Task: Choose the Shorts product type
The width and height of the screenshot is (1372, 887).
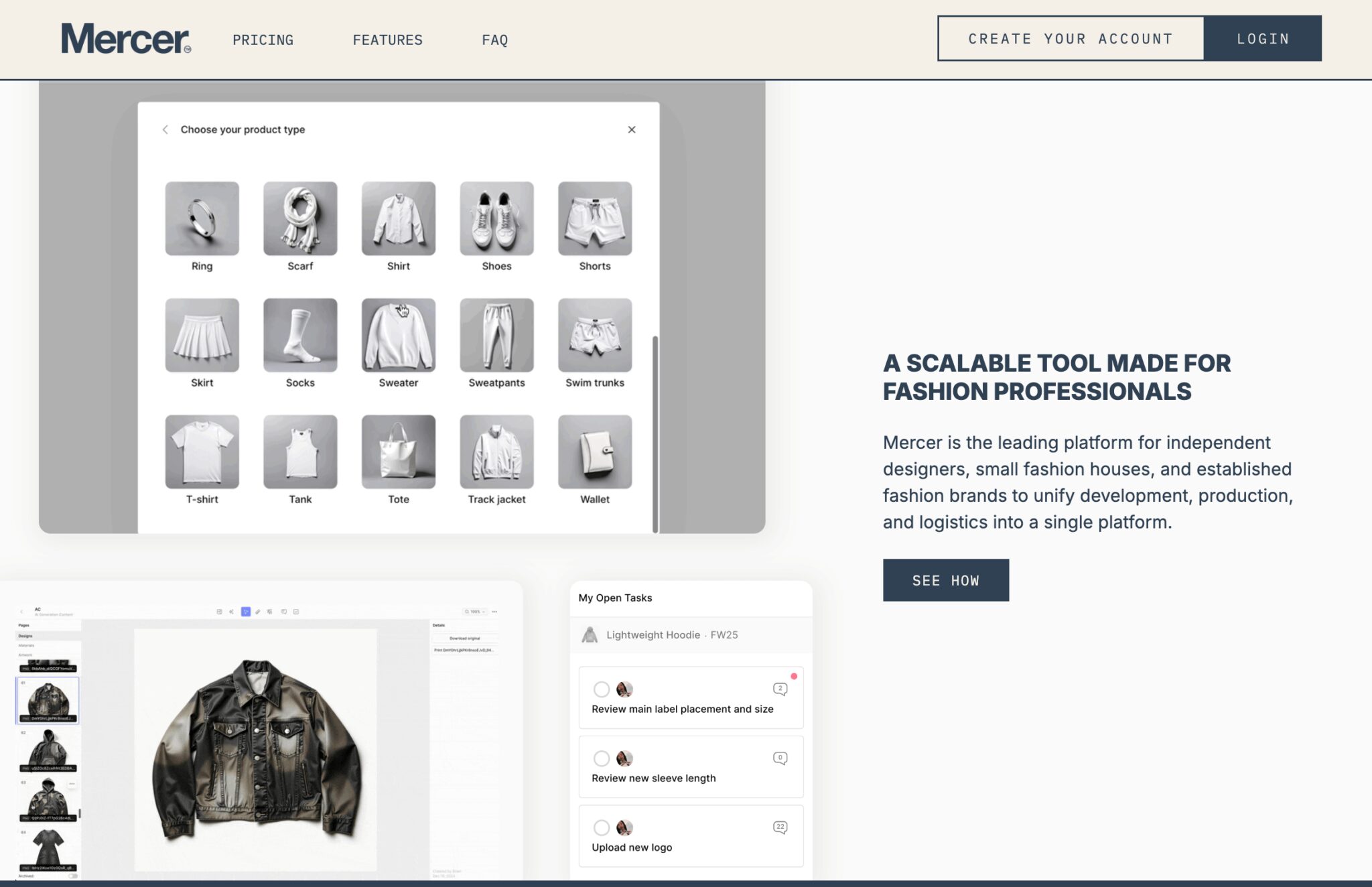Action: 595,226
